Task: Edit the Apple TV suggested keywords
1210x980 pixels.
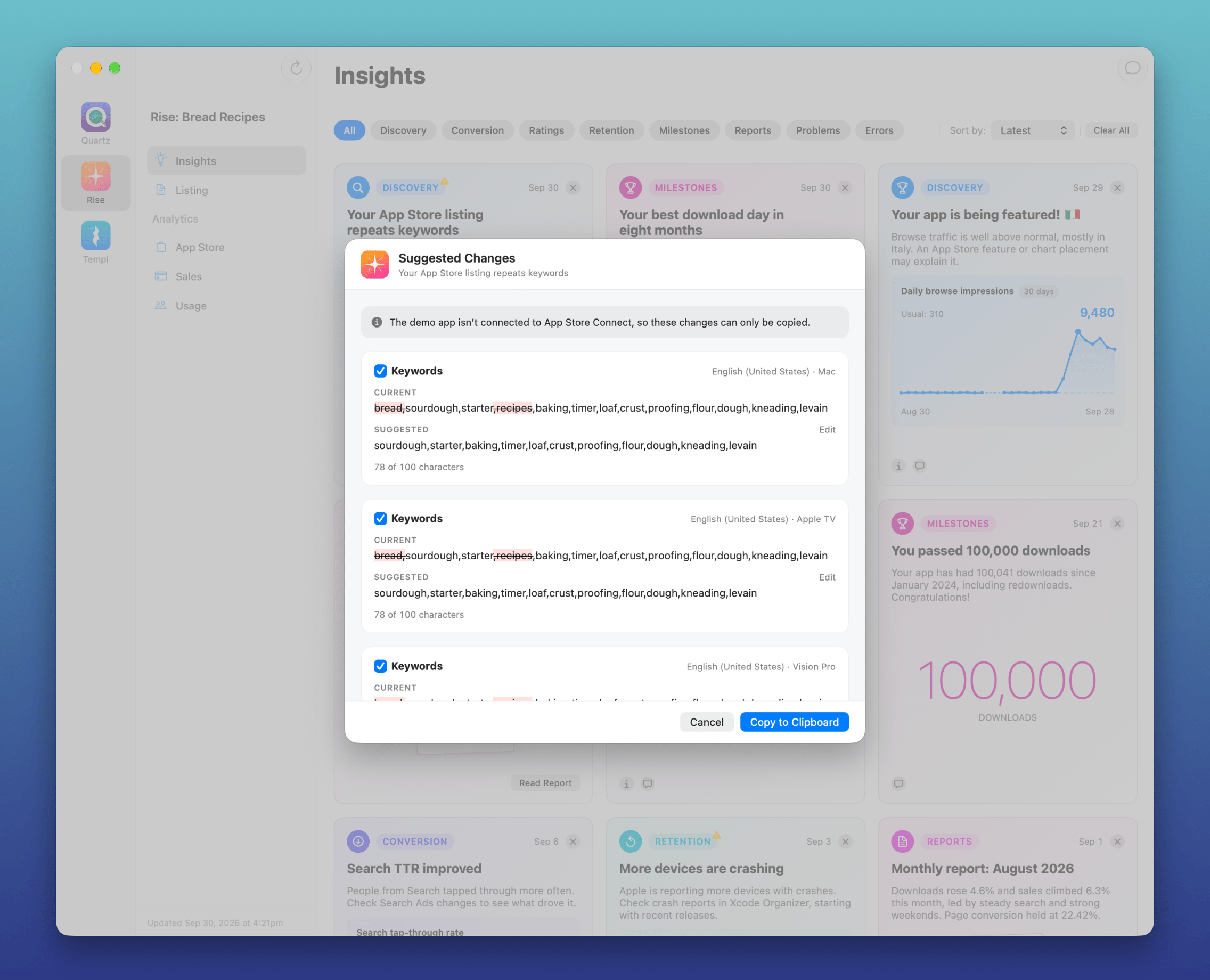Action: click(827, 577)
